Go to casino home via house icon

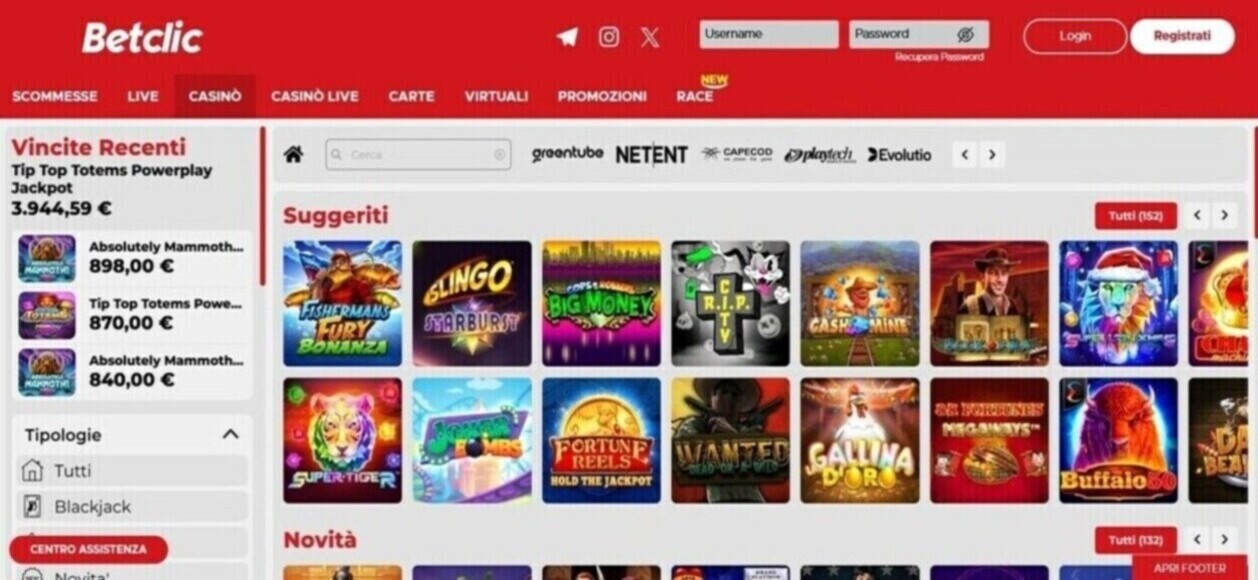pos(293,154)
